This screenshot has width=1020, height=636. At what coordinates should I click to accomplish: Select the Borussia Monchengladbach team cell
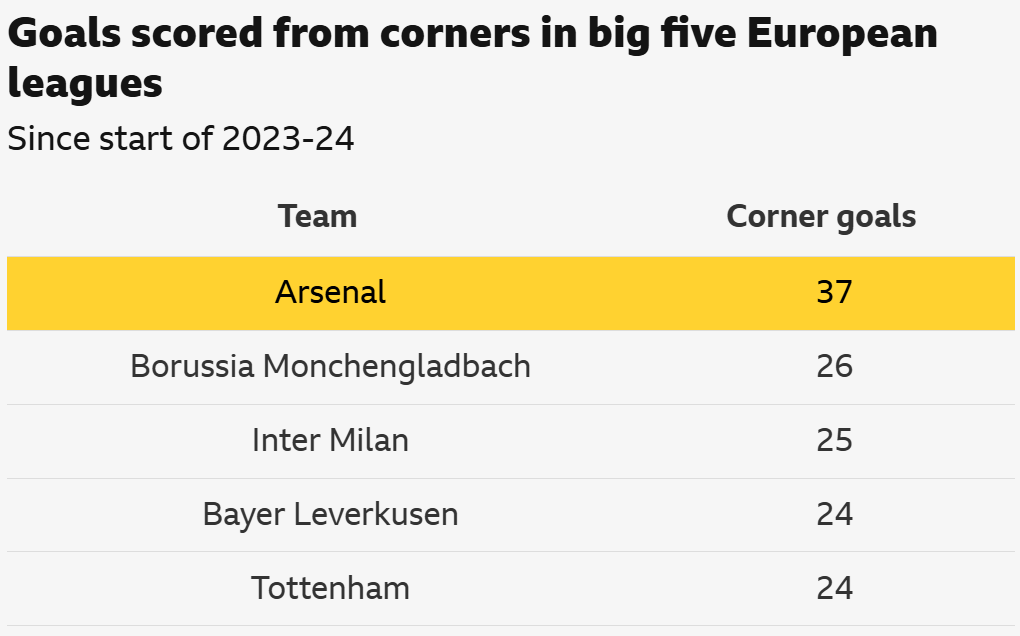click(330, 367)
